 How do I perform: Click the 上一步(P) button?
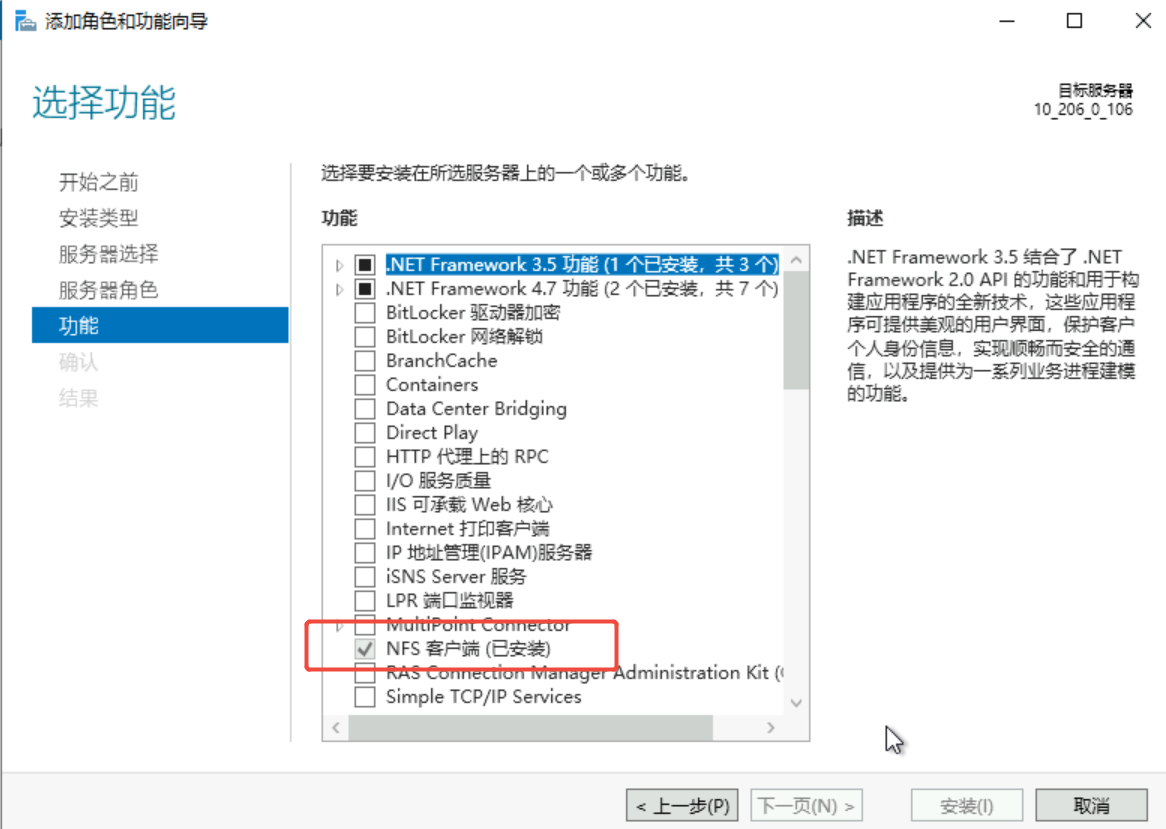click(x=682, y=805)
